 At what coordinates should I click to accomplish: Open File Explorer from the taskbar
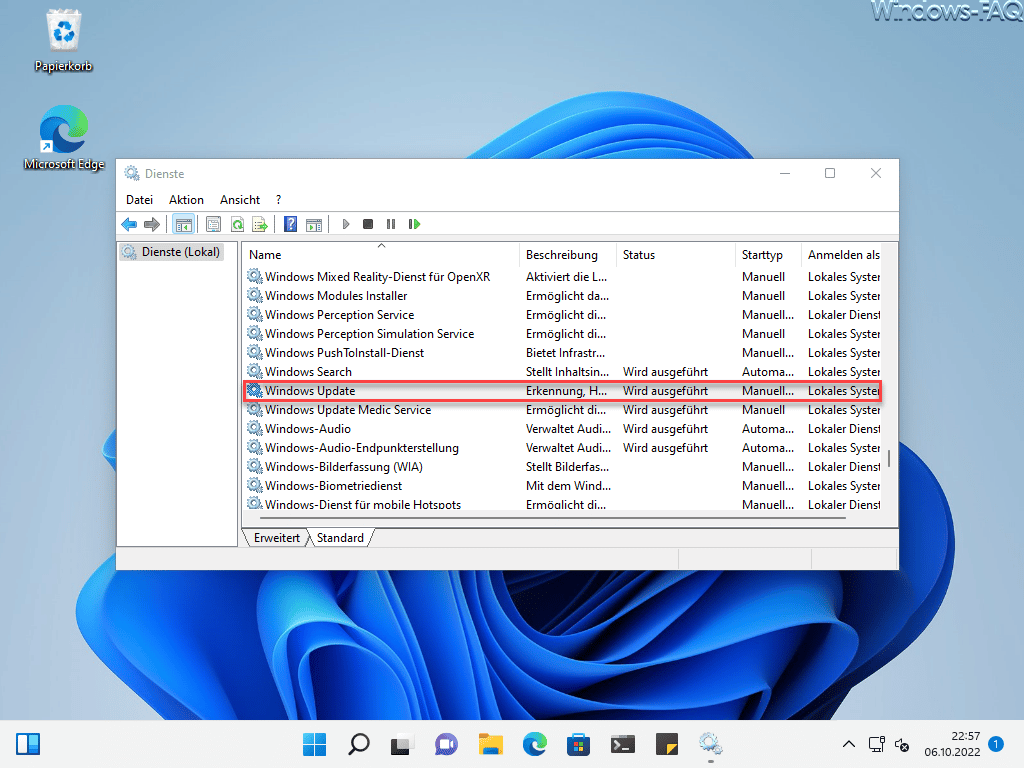click(490, 744)
